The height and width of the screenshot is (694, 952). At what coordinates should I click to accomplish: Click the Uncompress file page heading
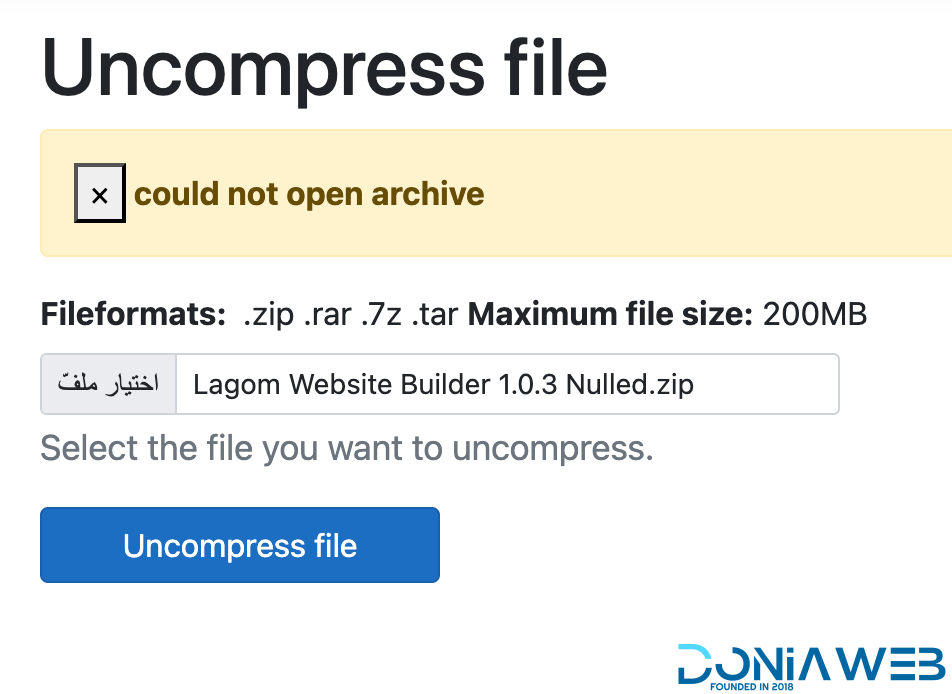coord(324,66)
